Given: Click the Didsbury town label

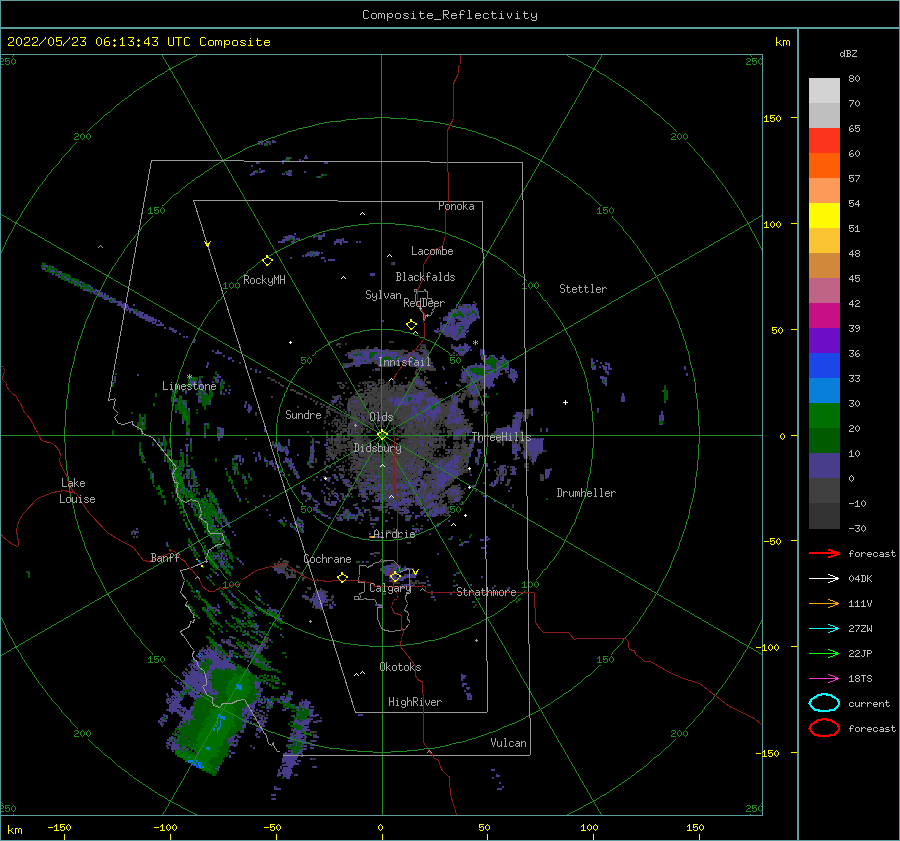Looking at the screenshot, I should point(377,448).
